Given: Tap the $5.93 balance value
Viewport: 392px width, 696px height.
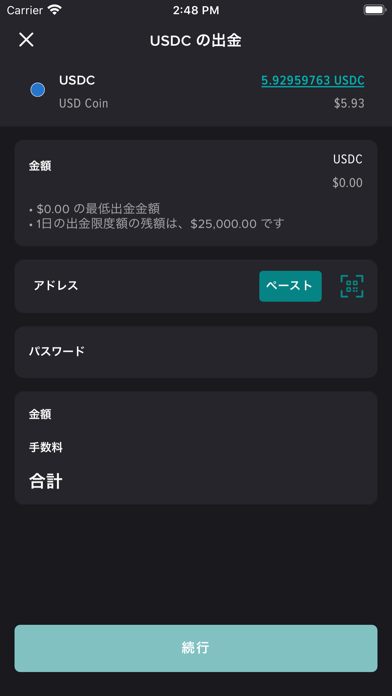Looking at the screenshot, I should tap(349, 104).
